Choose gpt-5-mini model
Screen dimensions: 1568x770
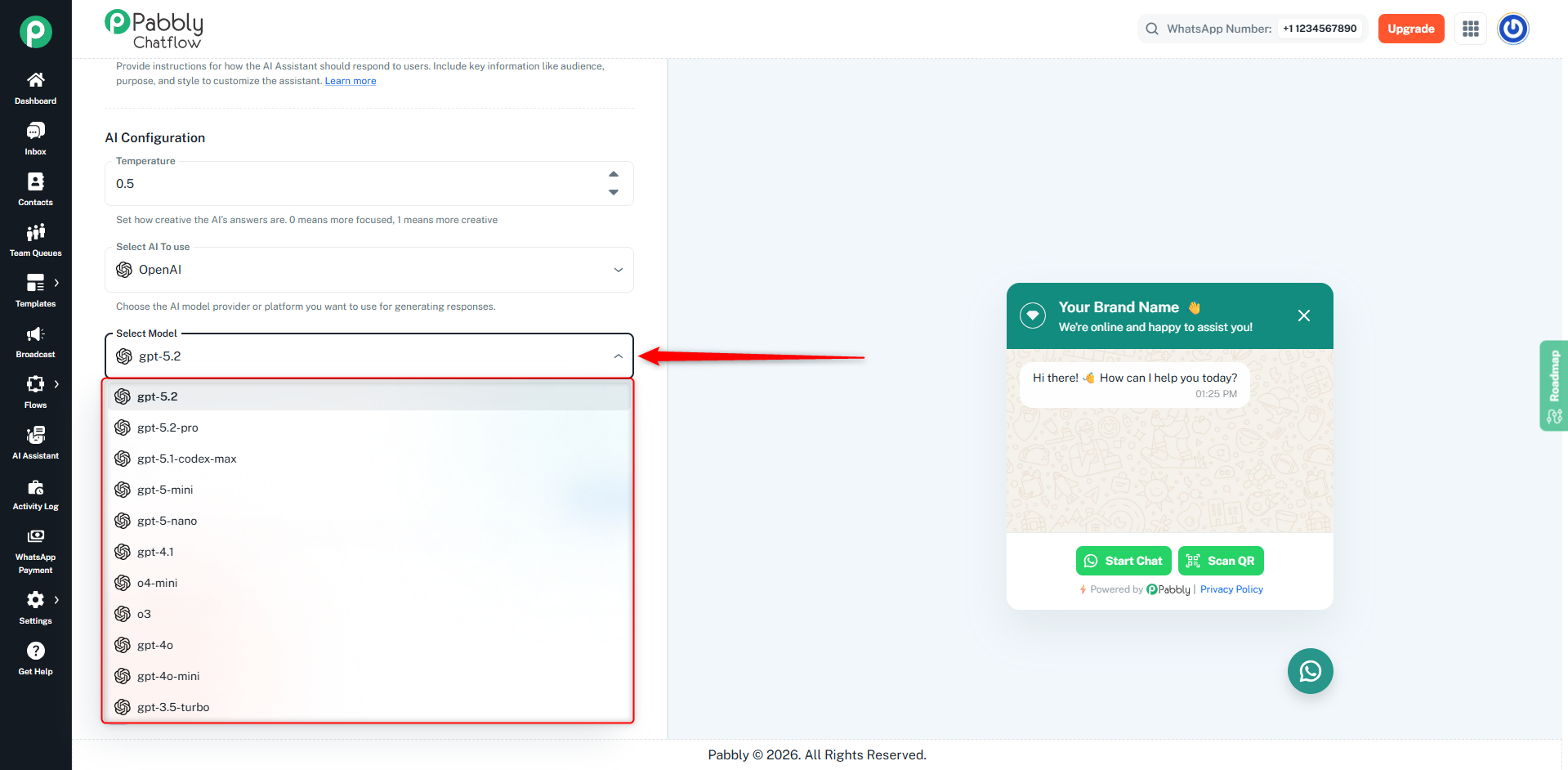(x=369, y=490)
